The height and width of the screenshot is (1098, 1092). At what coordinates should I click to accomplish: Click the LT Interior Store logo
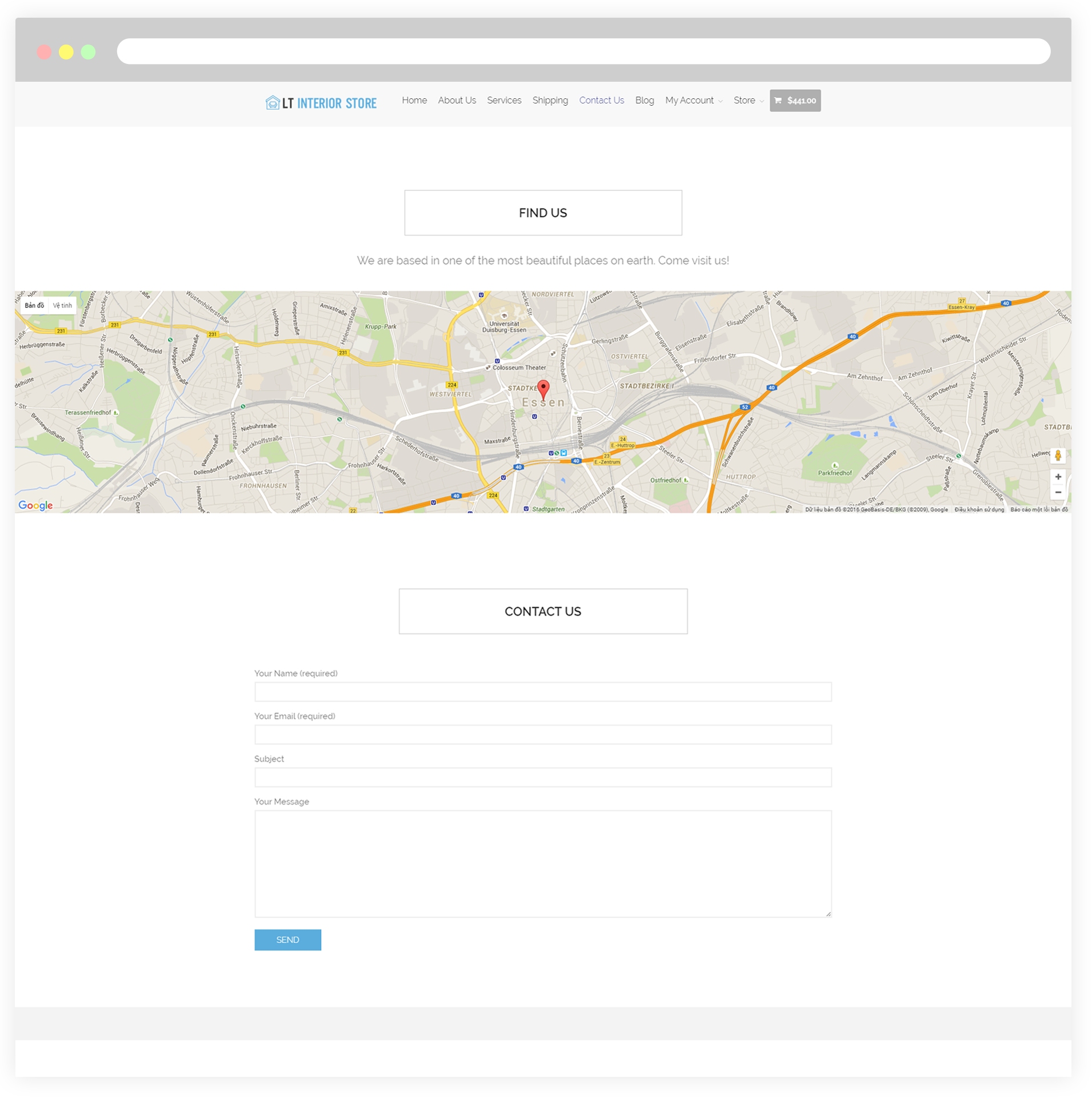pos(321,103)
